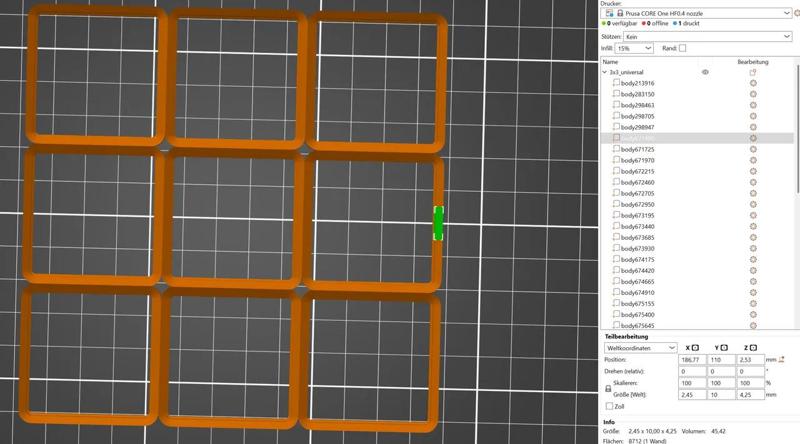
Task: Toggle visibility eye for 3x3_universal
Action: [x=705, y=72]
